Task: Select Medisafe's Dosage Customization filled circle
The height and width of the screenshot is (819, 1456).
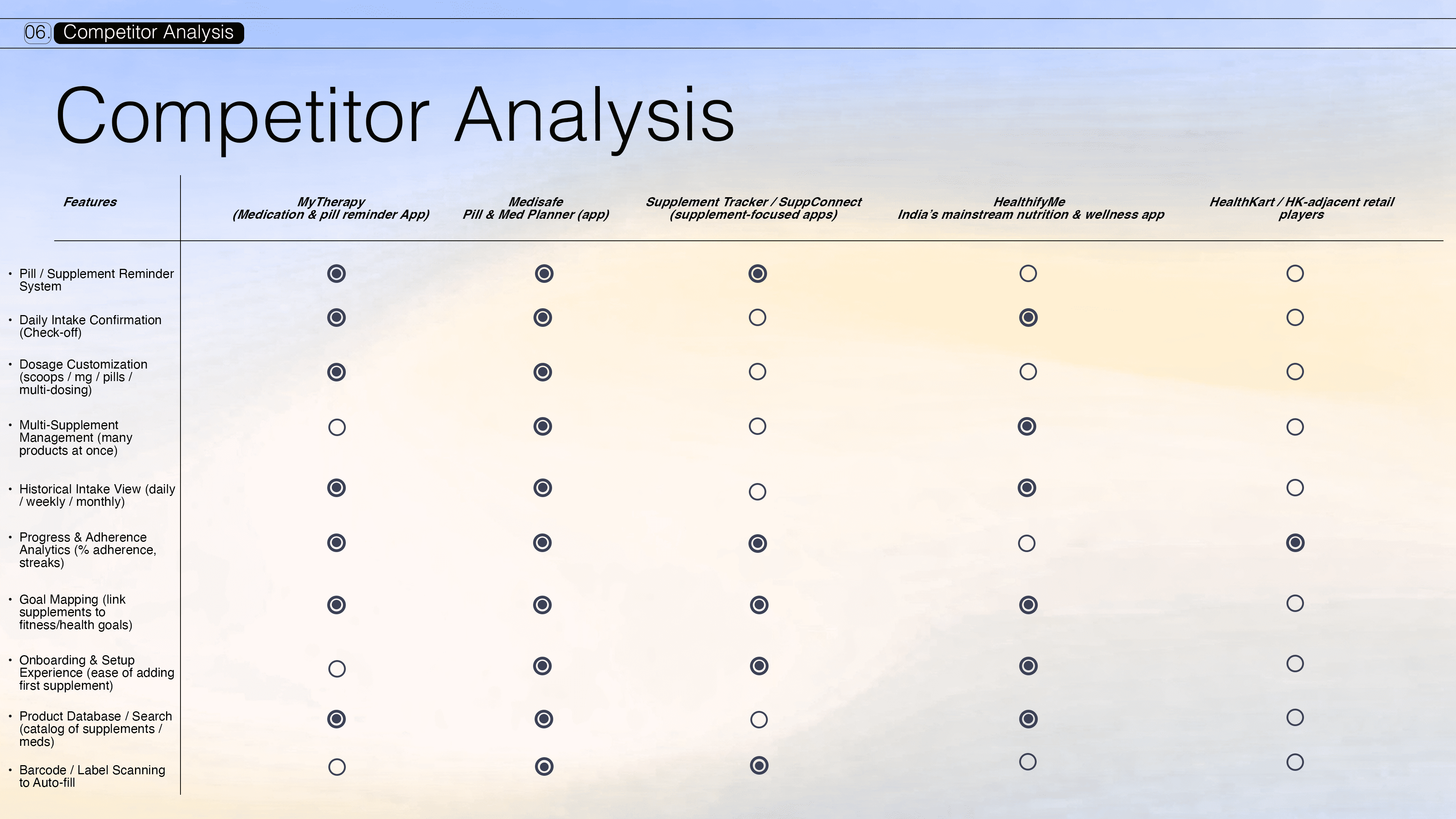Action: point(543,372)
